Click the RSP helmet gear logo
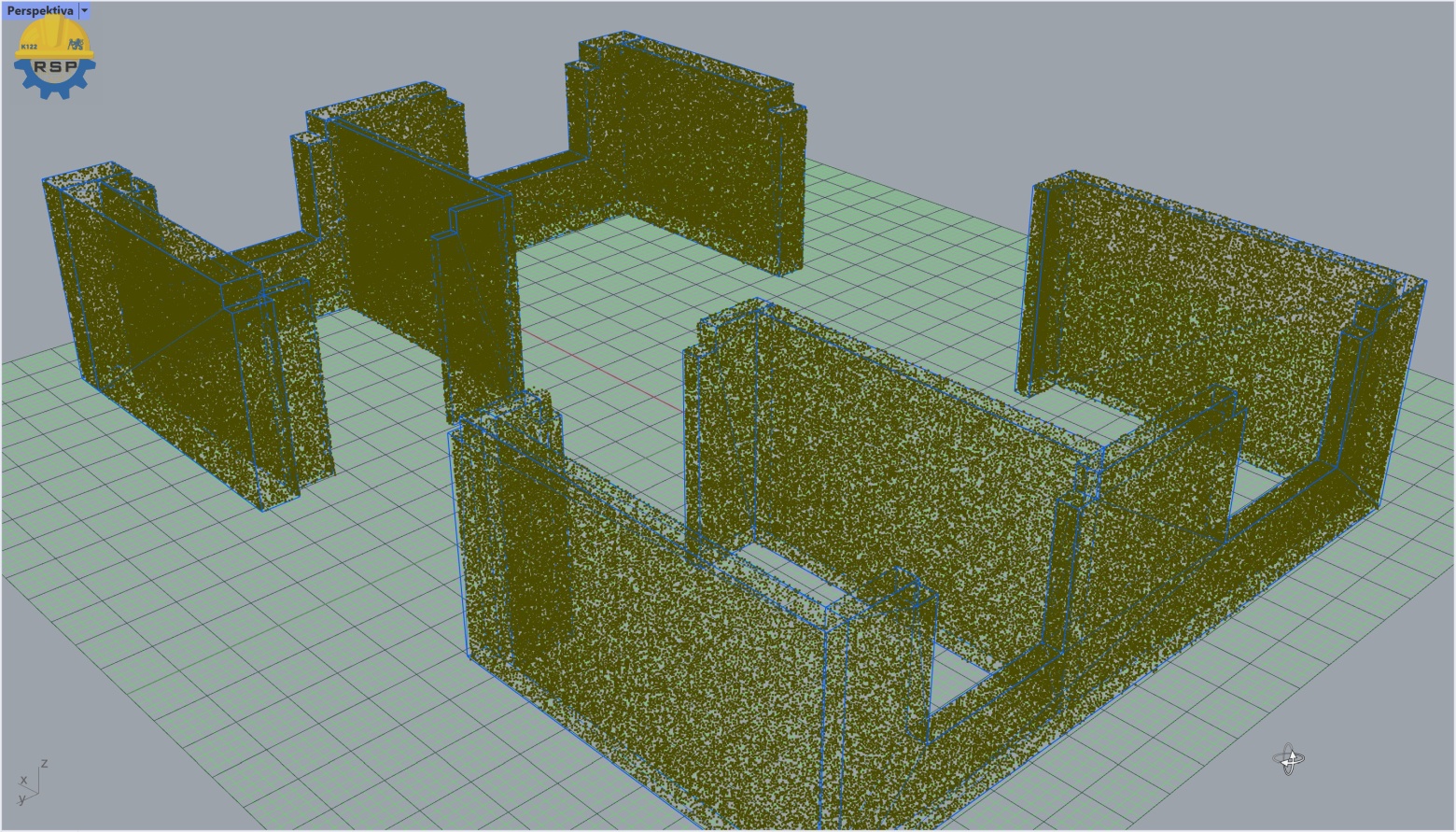The image size is (1456, 832). (x=54, y=58)
